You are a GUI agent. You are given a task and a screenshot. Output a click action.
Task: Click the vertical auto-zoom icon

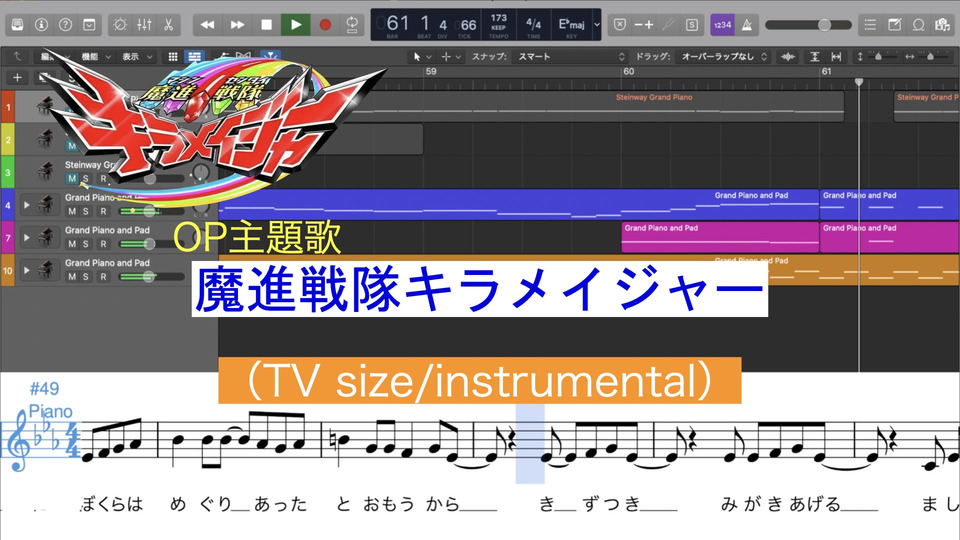point(814,56)
